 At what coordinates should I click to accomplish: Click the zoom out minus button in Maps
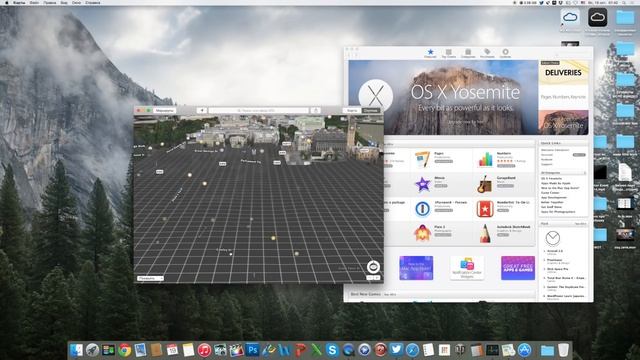click(x=370, y=278)
